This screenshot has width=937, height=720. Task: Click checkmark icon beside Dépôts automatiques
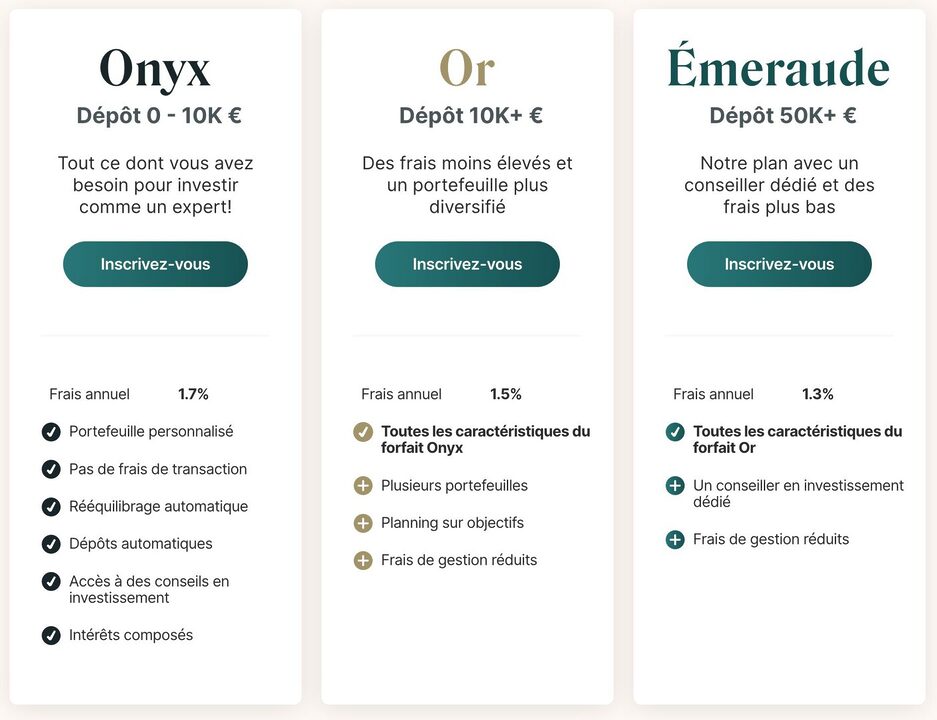(x=51, y=544)
